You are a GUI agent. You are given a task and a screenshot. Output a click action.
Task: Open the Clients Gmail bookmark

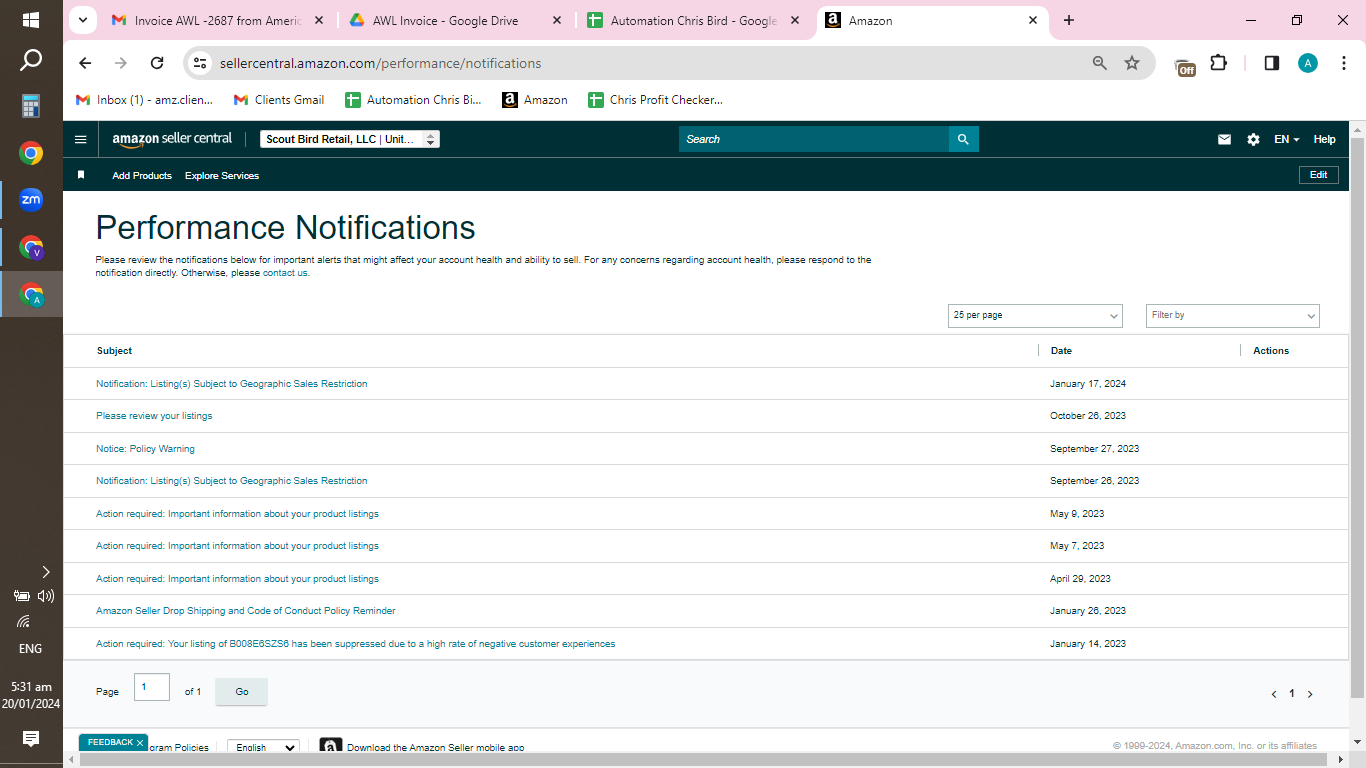click(x=279, y=100)
